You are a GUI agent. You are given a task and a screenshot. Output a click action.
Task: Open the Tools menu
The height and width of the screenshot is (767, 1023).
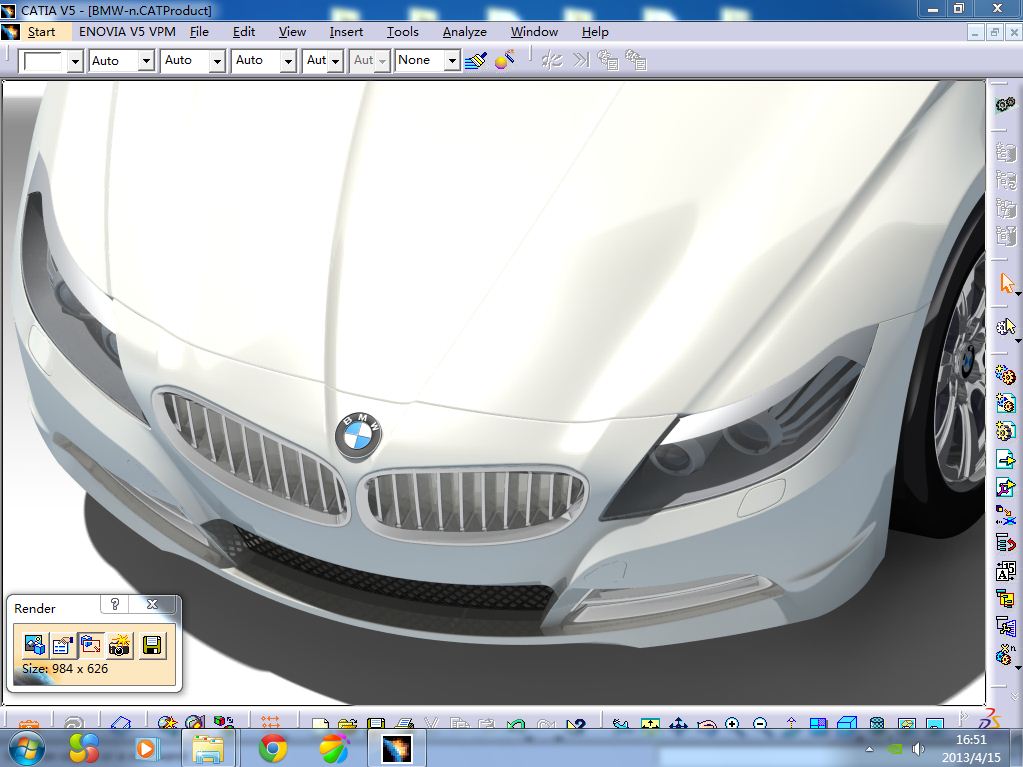(403, 32)
